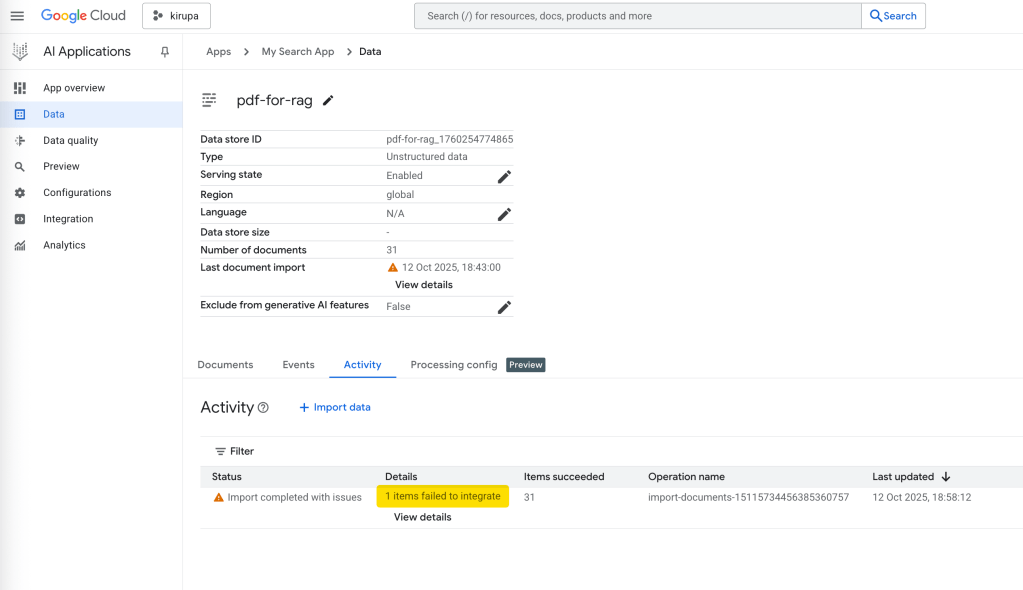Image resolution: width=1023 pixels, height=590 pixels.
Task: Open Data quality in the sidebar
Action: (x=70, y=141)
